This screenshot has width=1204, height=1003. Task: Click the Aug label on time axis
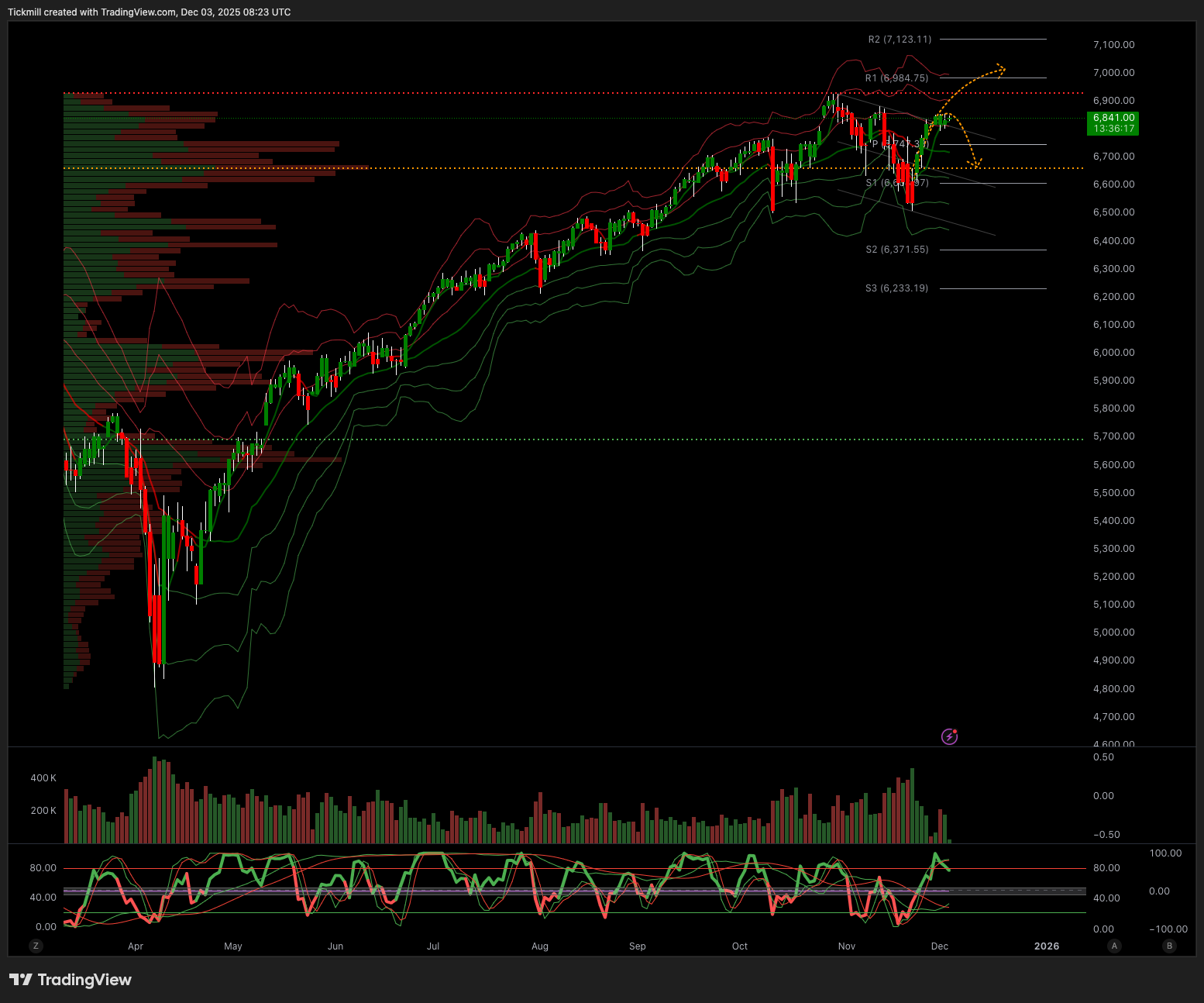[540, 946]
